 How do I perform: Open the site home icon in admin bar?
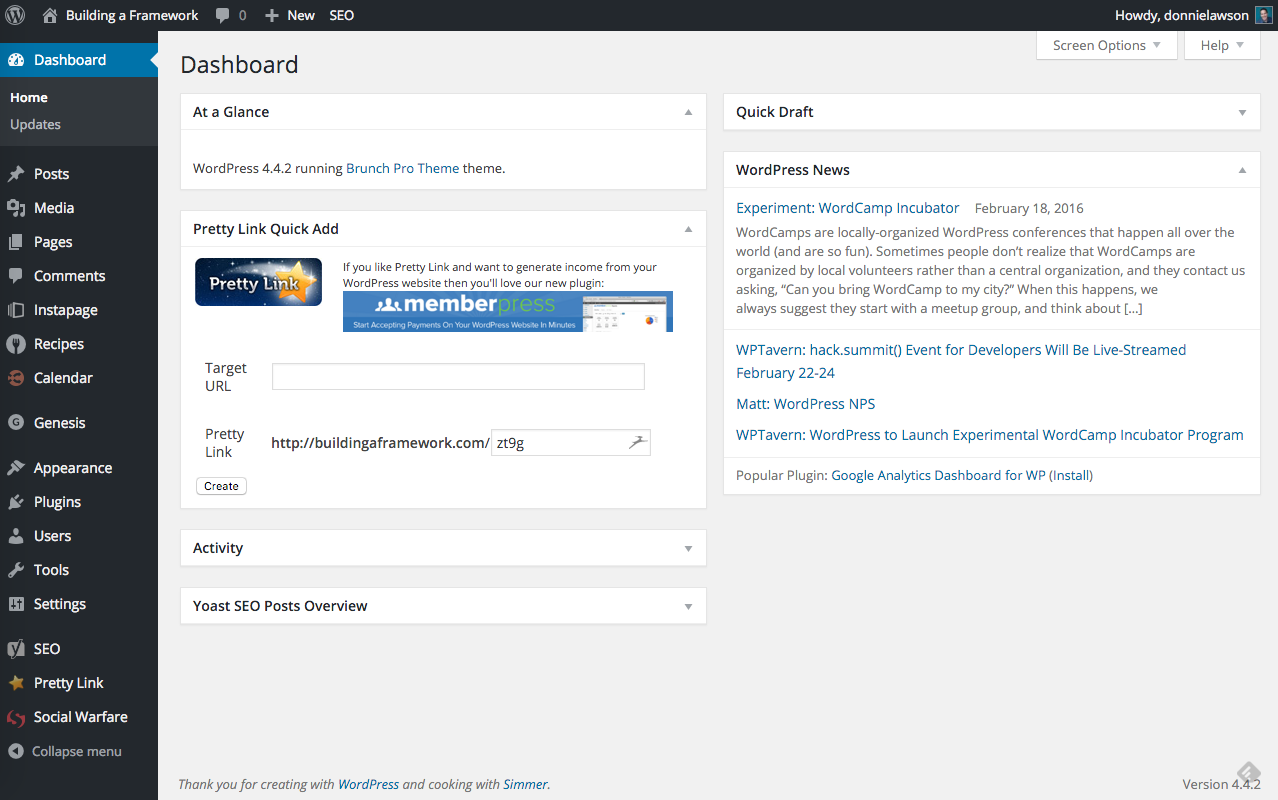[x=50, y=15]
